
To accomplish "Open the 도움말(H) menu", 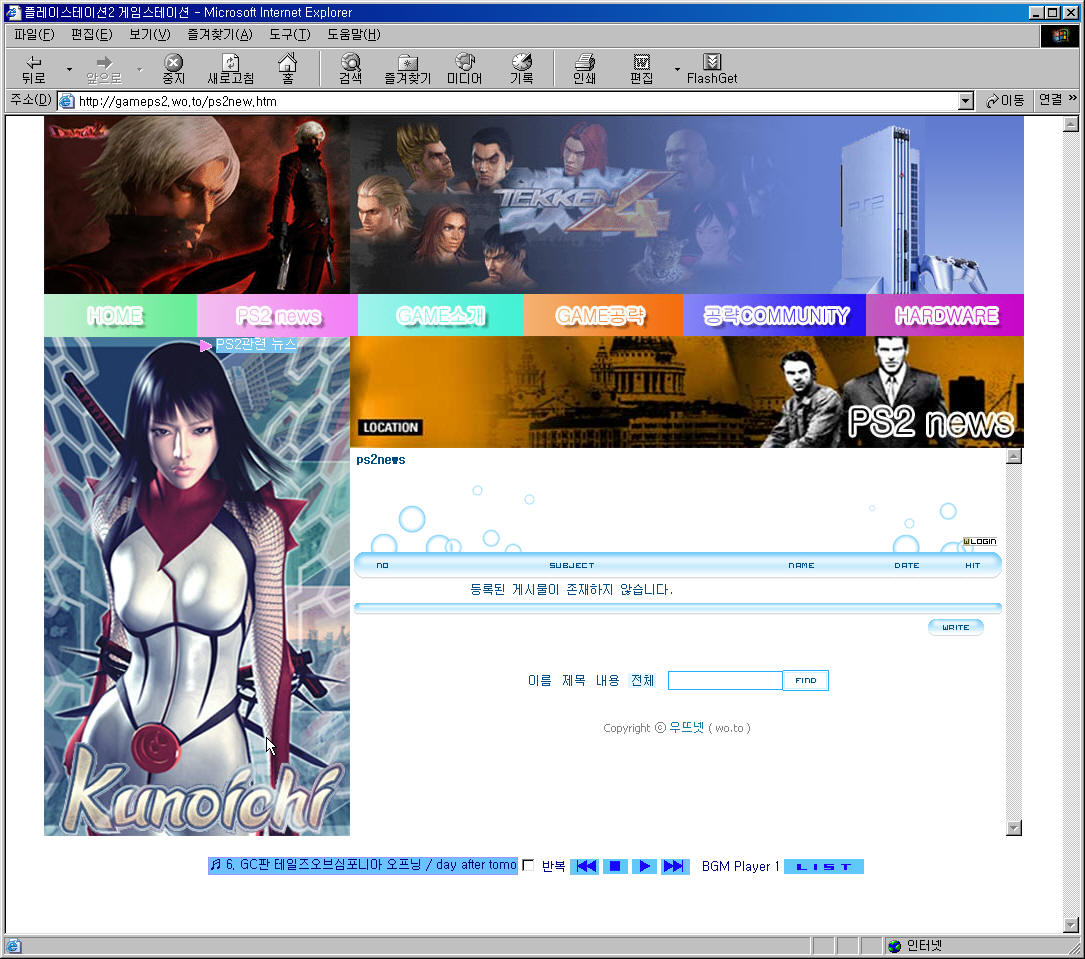I will click(354, 34).
